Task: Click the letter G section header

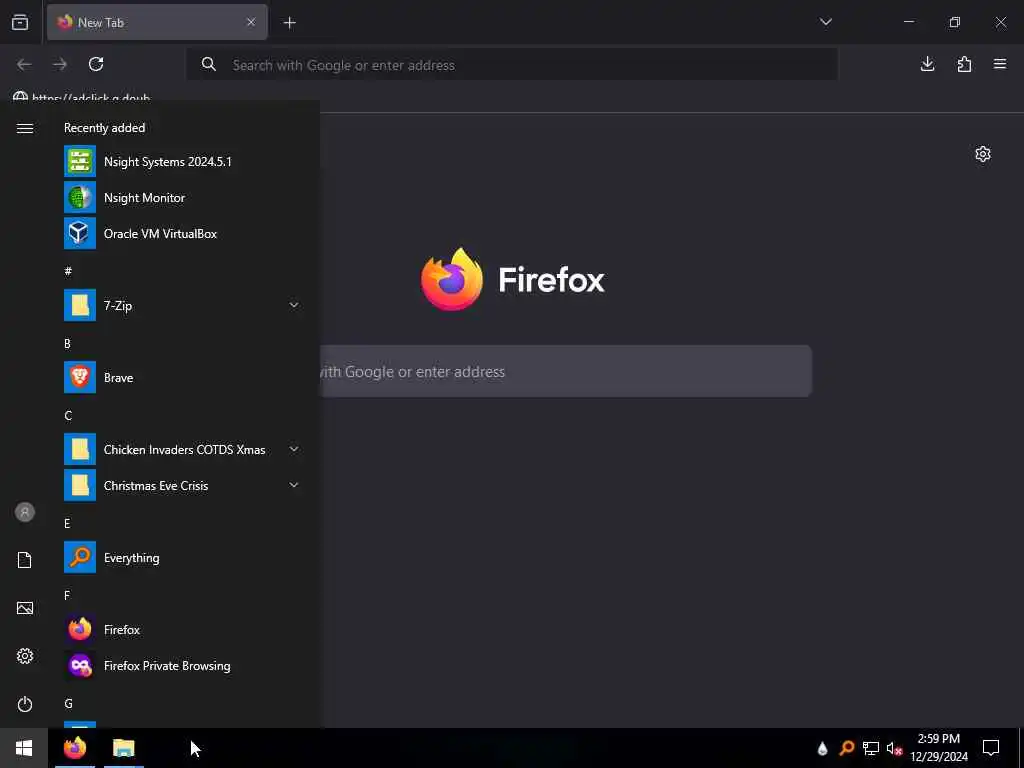Action: (68, 703)
